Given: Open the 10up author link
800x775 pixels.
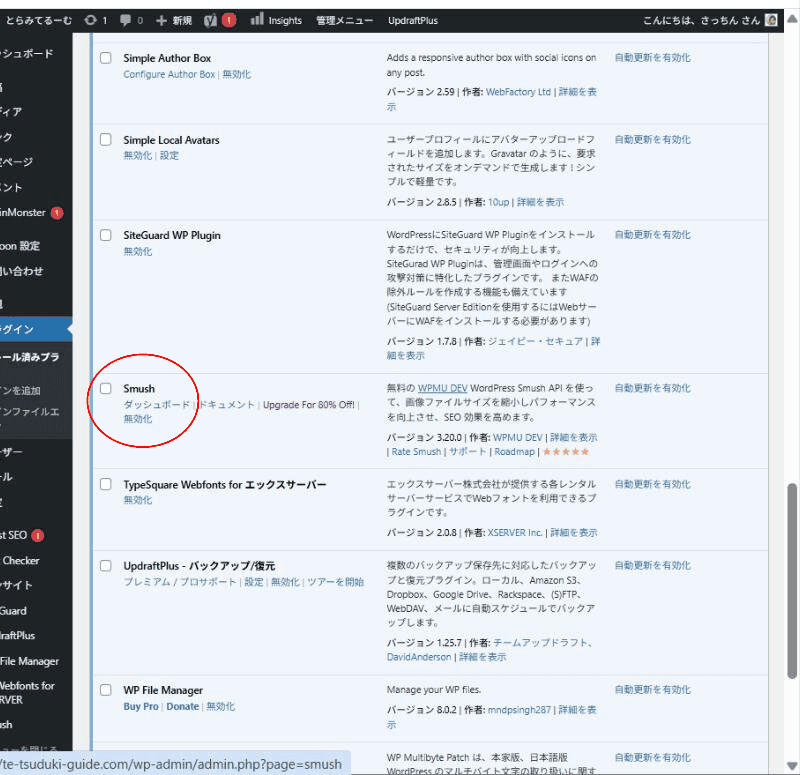Looking at the screenshot, I should (498, 202).
